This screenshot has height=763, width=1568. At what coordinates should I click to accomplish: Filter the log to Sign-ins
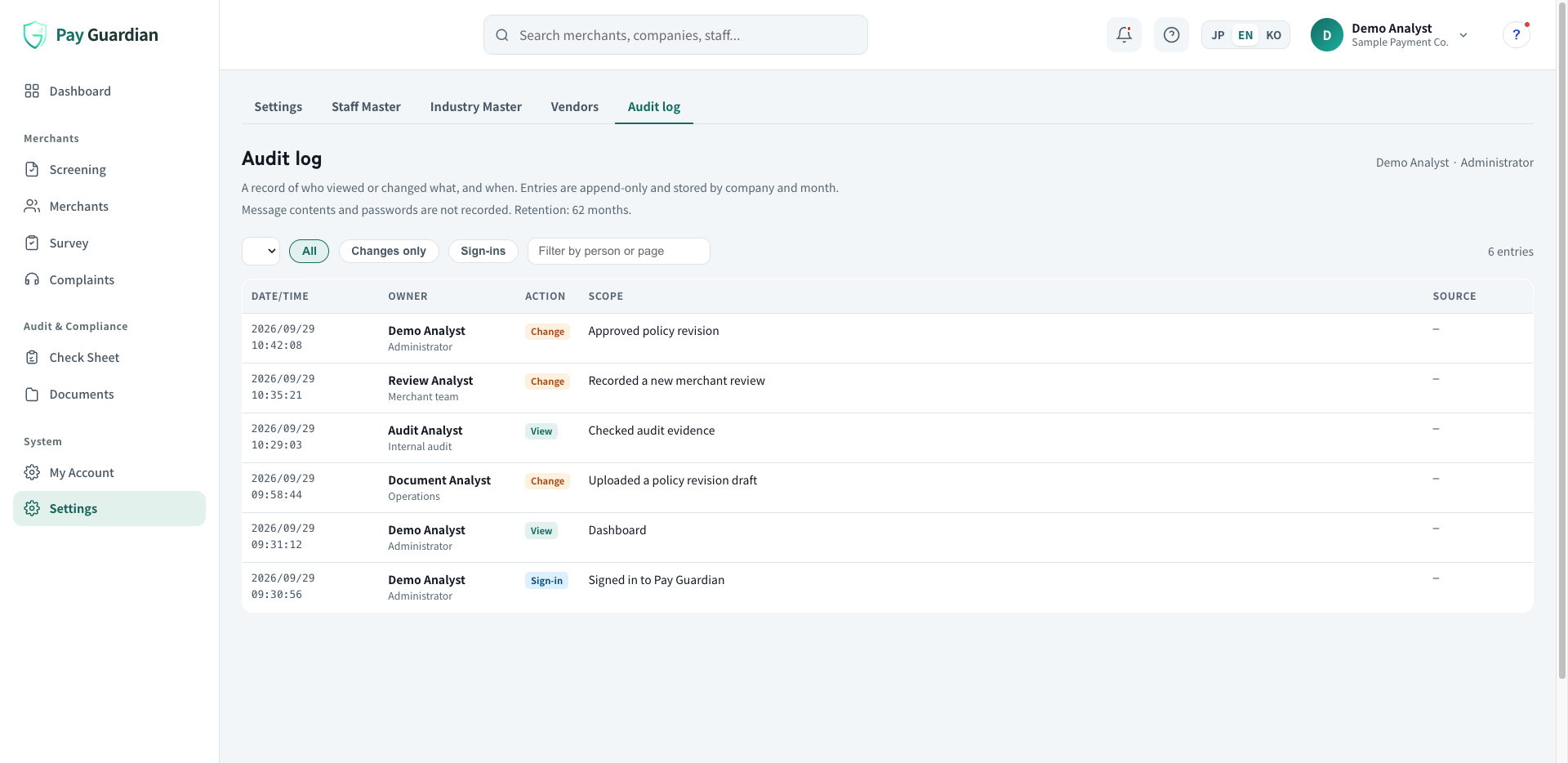point(483,251)
